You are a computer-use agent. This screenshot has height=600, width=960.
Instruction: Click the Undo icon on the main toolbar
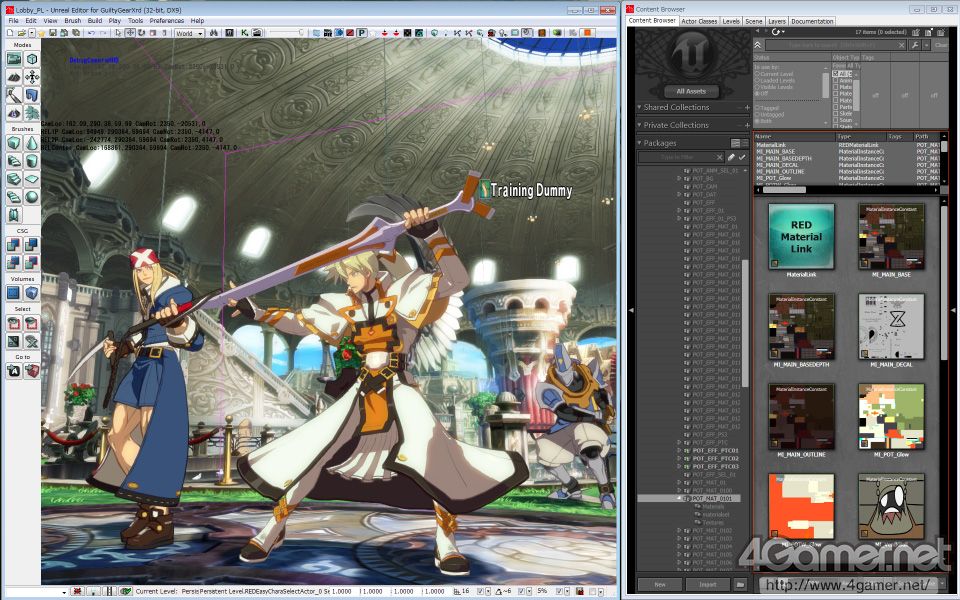tap(90, 33)
